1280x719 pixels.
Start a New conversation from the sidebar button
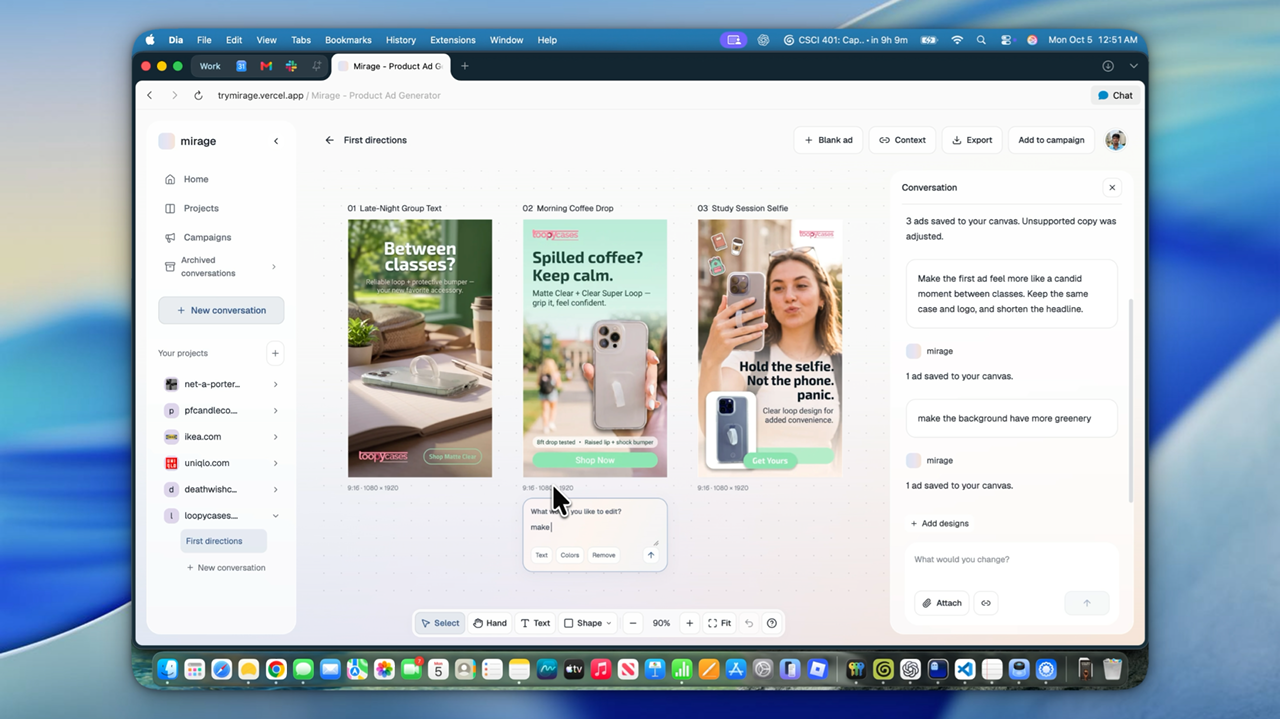point(221,310)
